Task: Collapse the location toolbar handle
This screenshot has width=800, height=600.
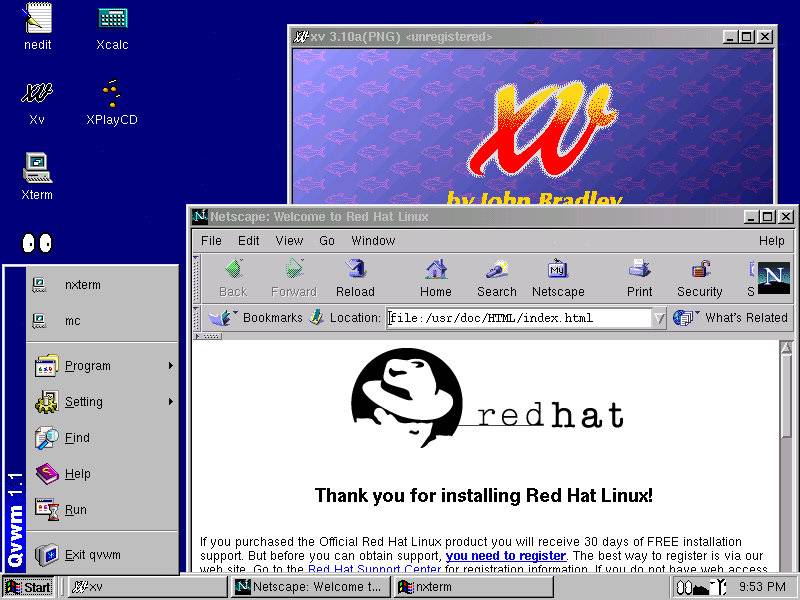Action: click(196, 318)
